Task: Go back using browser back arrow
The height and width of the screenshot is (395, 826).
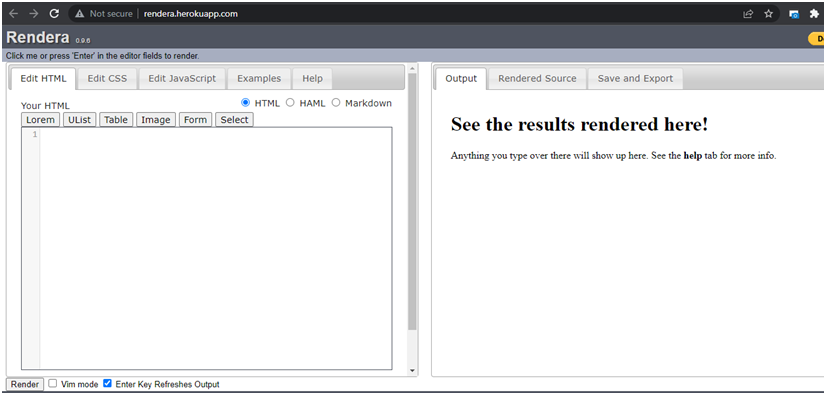Action: coord(14,14)
